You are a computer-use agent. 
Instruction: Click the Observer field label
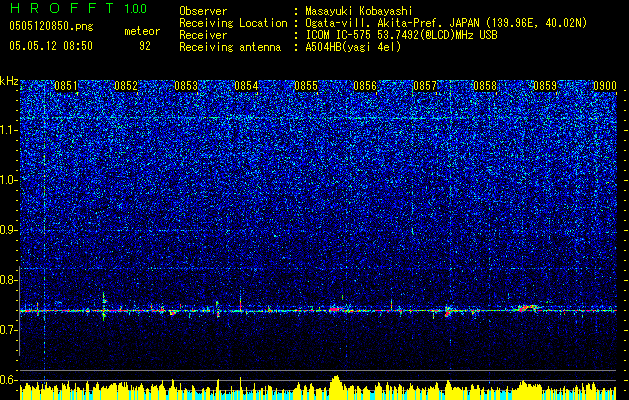click(x=203, y=11)
